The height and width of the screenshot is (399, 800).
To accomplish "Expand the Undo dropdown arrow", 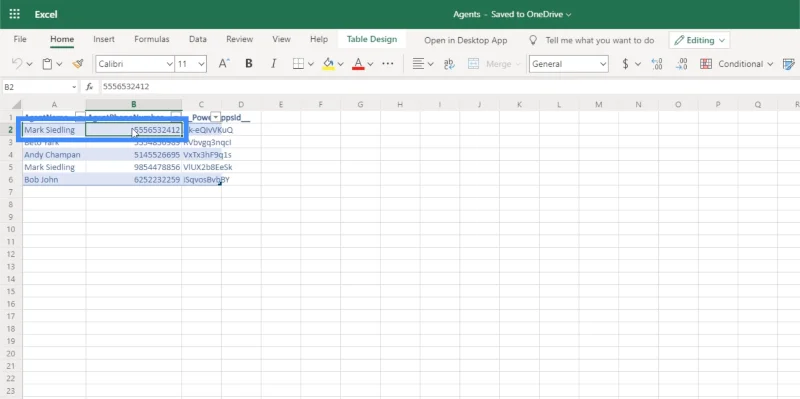I will [29, 64].
